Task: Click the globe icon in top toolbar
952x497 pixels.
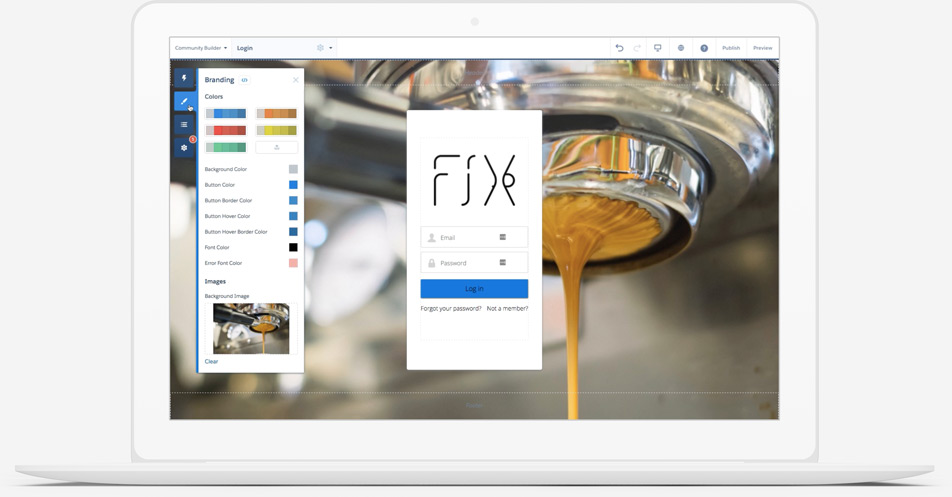Action: pos(681,48)
